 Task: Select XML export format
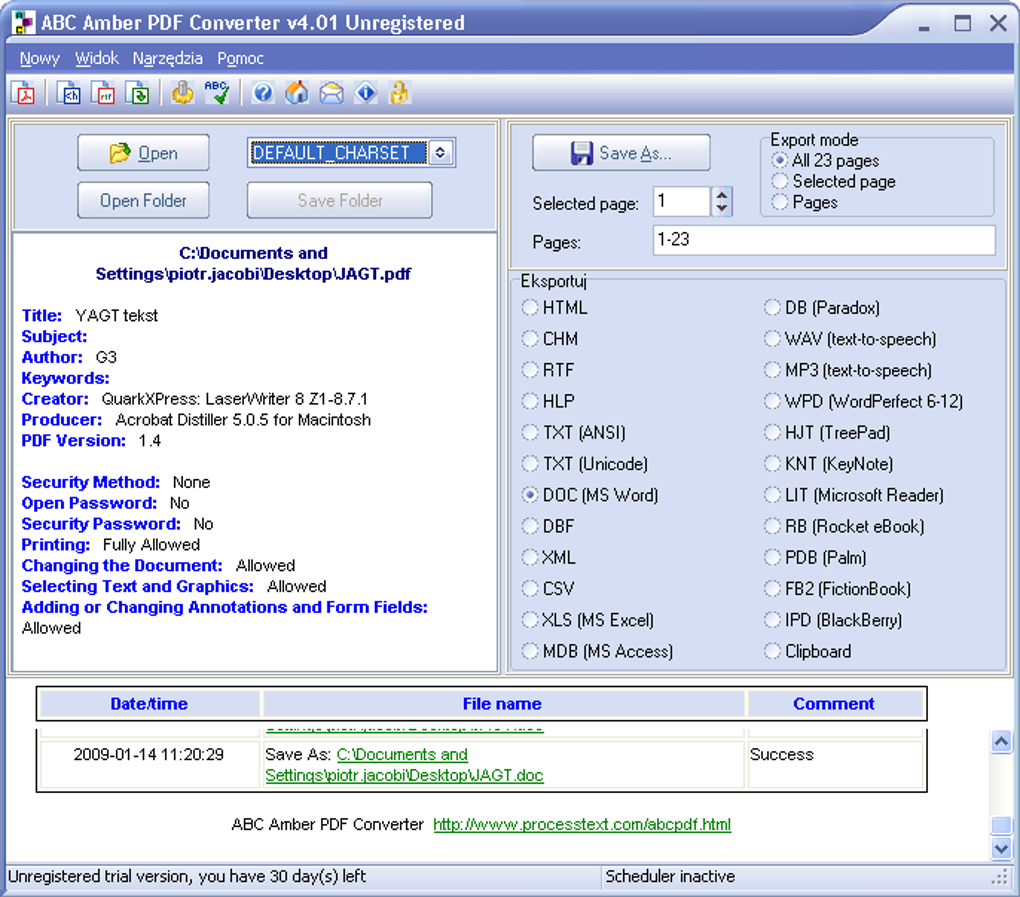coord(549,557)
